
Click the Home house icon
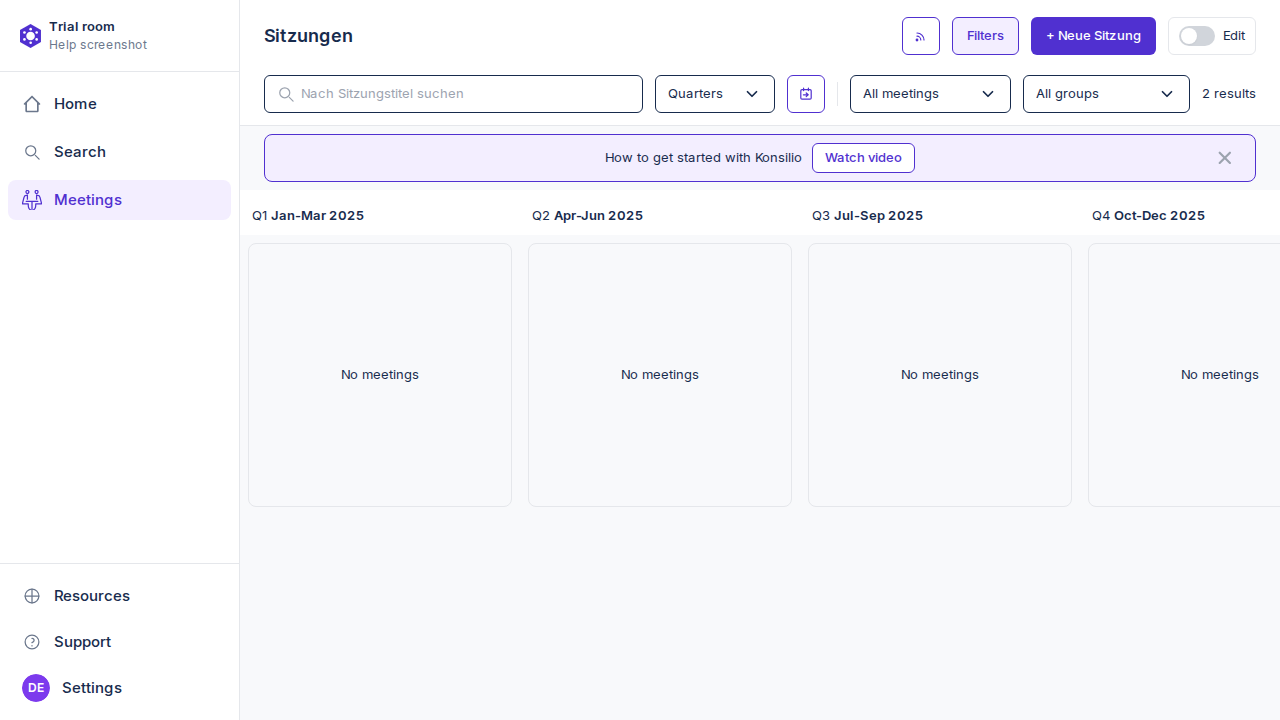pos(32,104)
